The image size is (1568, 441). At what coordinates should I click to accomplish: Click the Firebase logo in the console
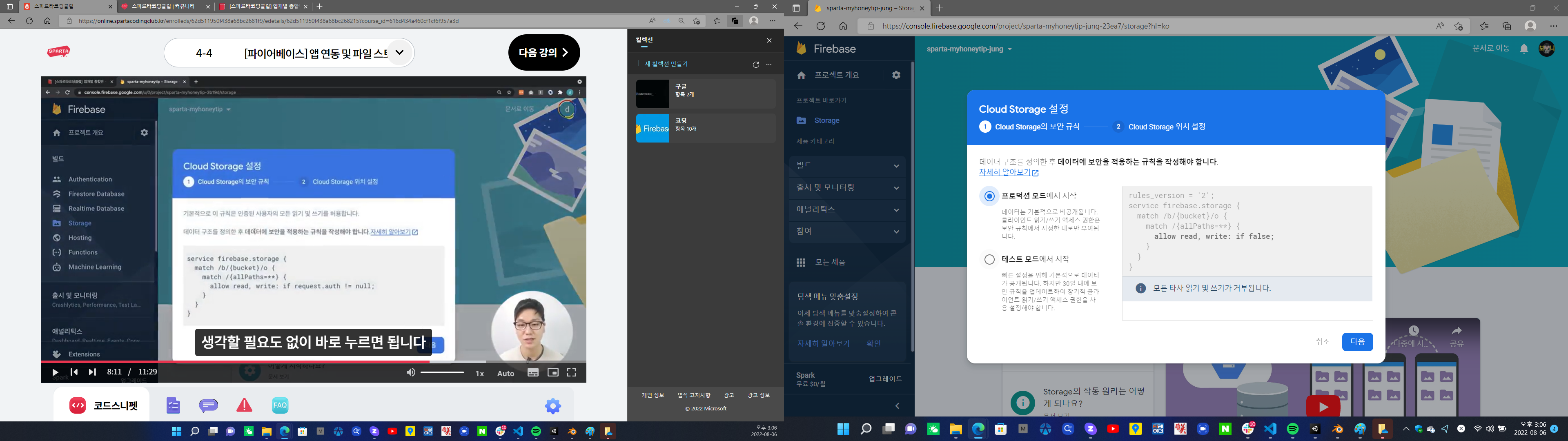tap(825, 49)
